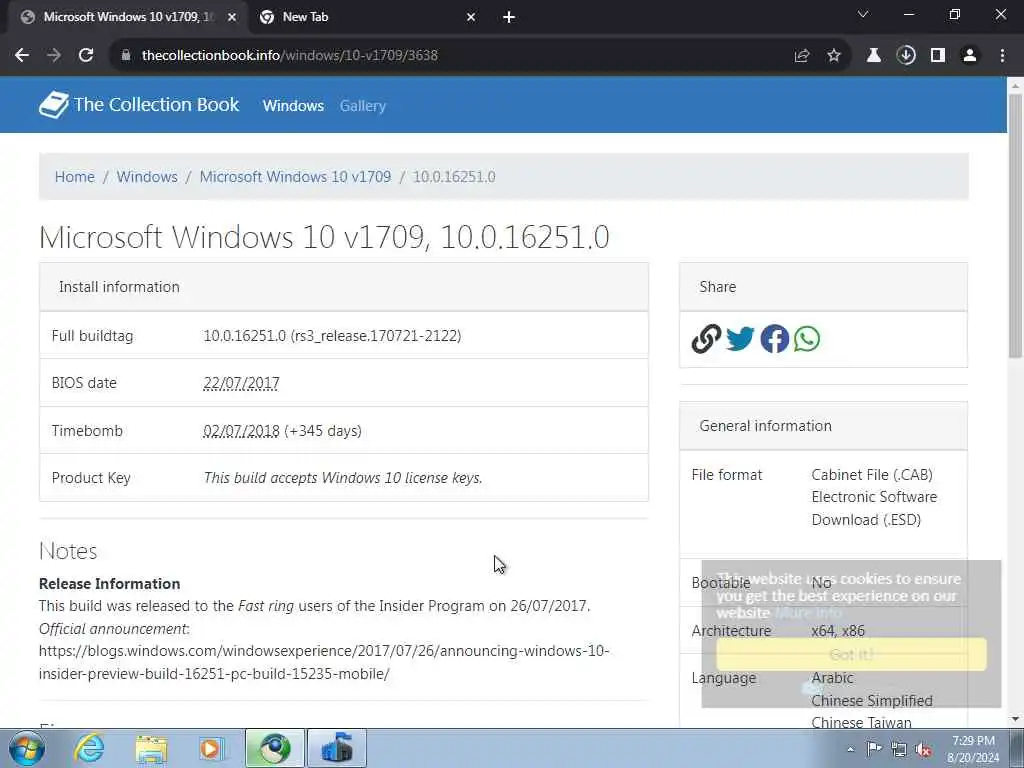Toggle the side panel icon
Image resolution: width=1024 pixels, height=768 pixels.
point(938,56)
